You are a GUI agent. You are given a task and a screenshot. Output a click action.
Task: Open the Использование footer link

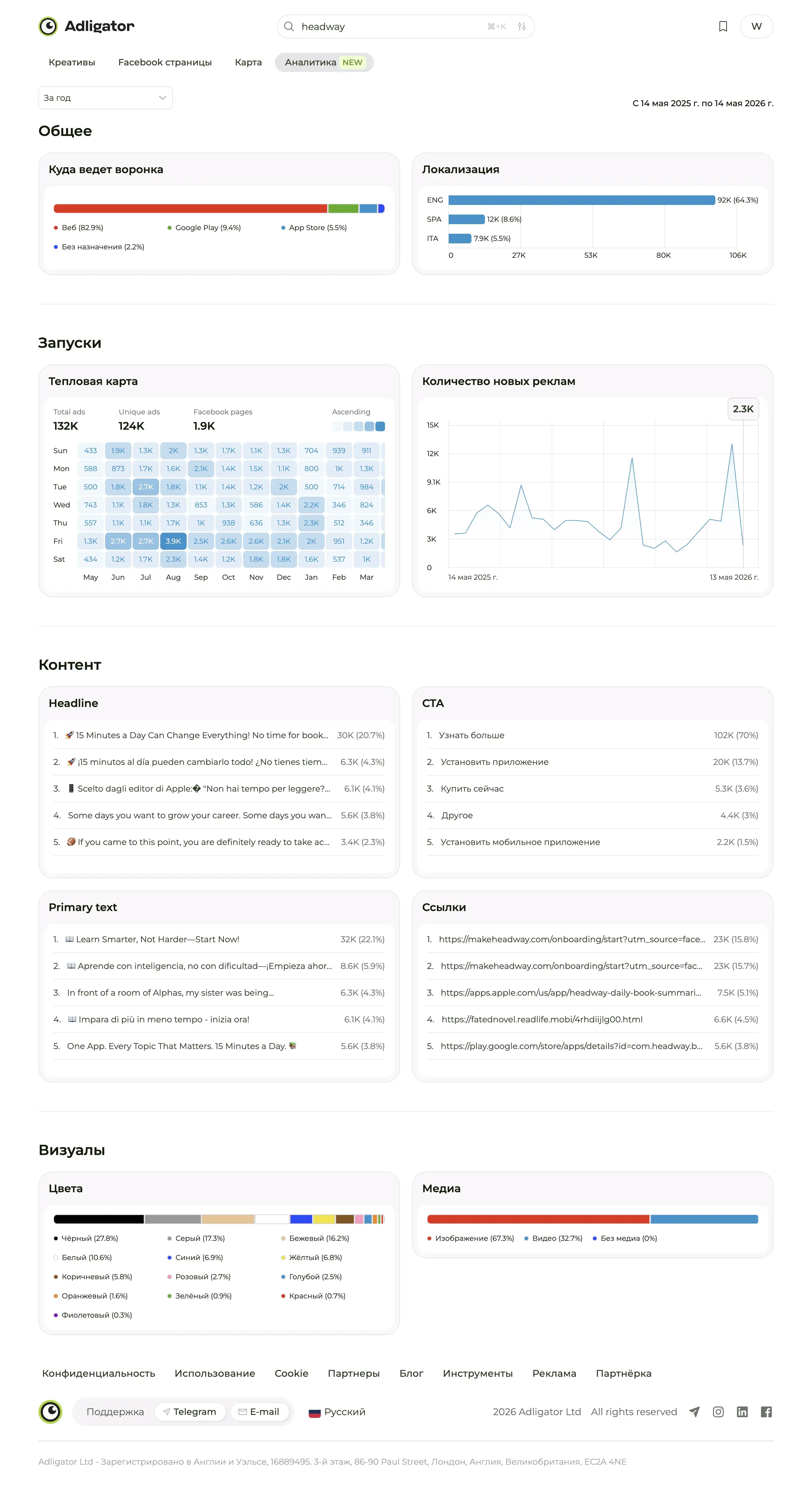tap(215, 1373)
